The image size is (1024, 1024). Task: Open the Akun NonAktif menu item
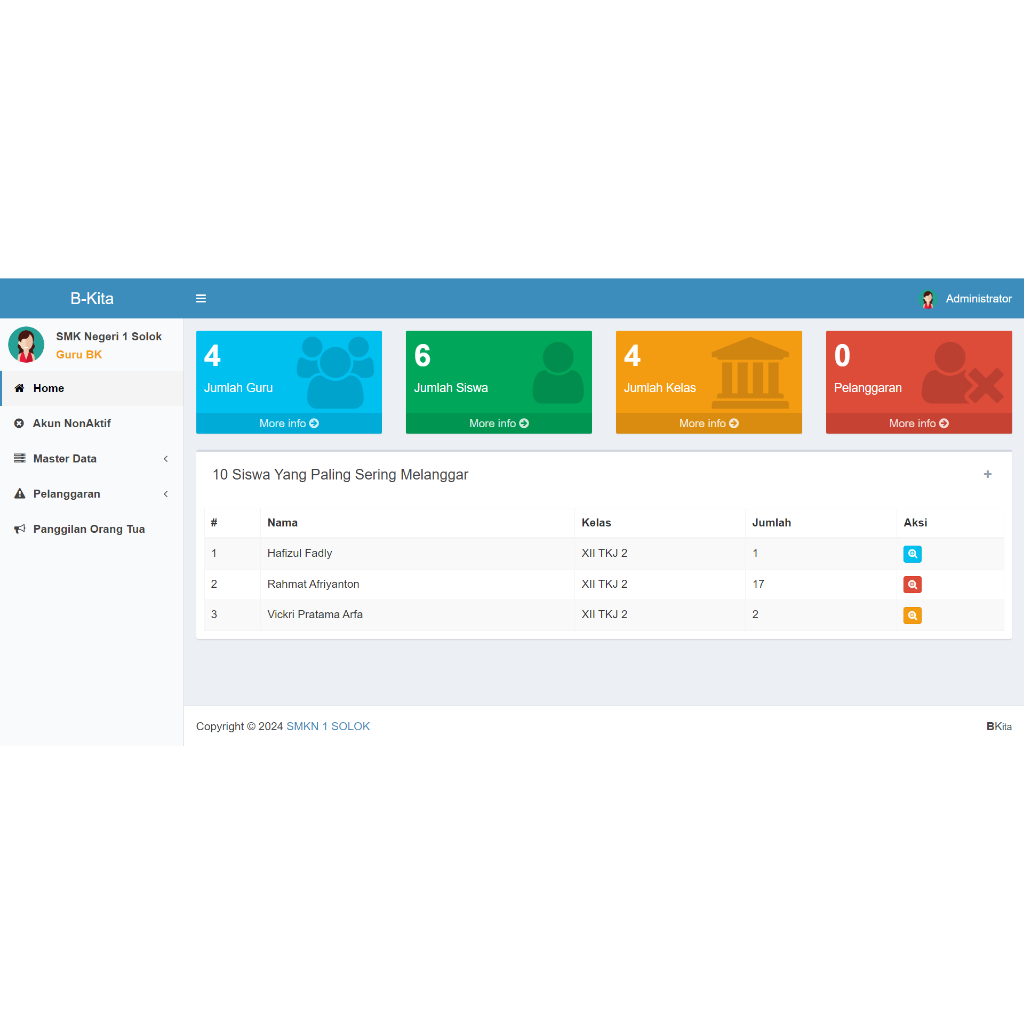(71, 424)
